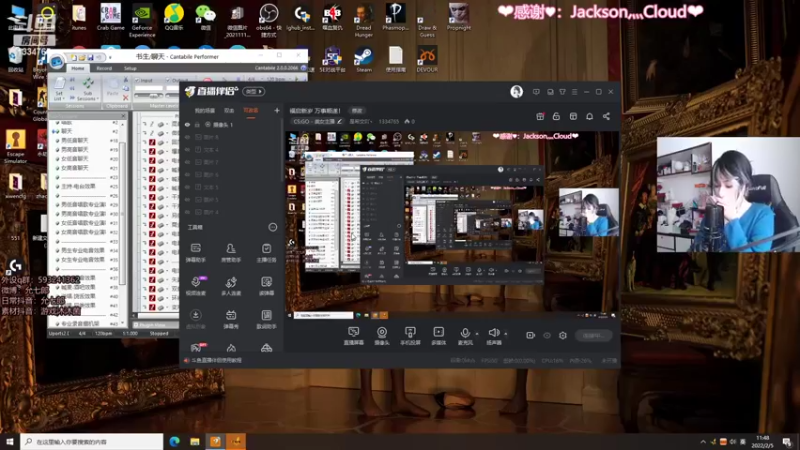Open the Windows Start menu
This screenshot has width=800, height=450.
pos(10,441)
